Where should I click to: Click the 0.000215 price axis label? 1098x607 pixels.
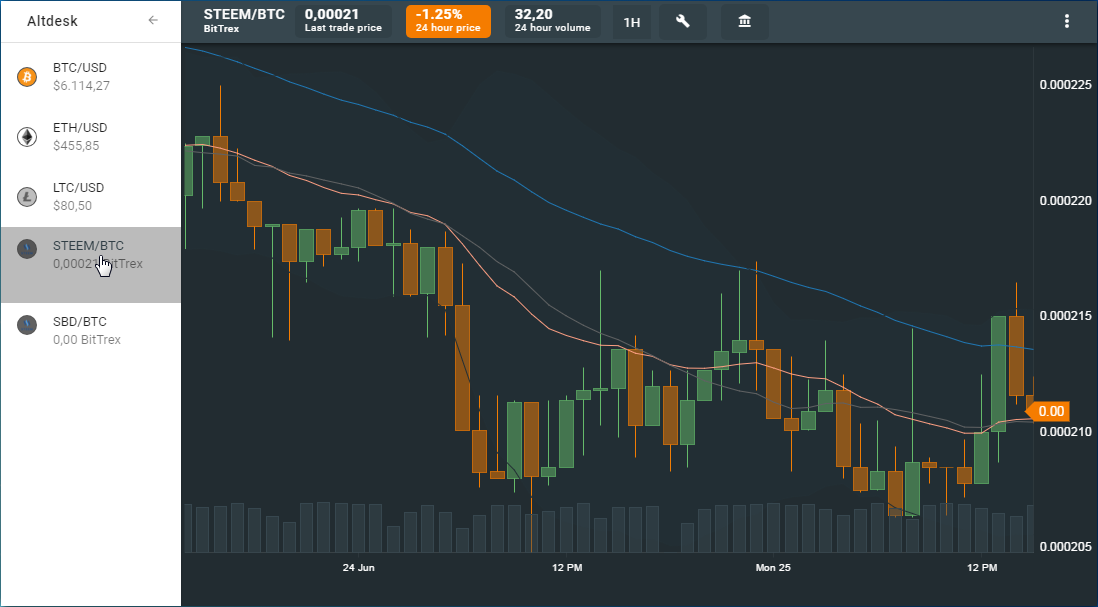tap(1065, 316)
